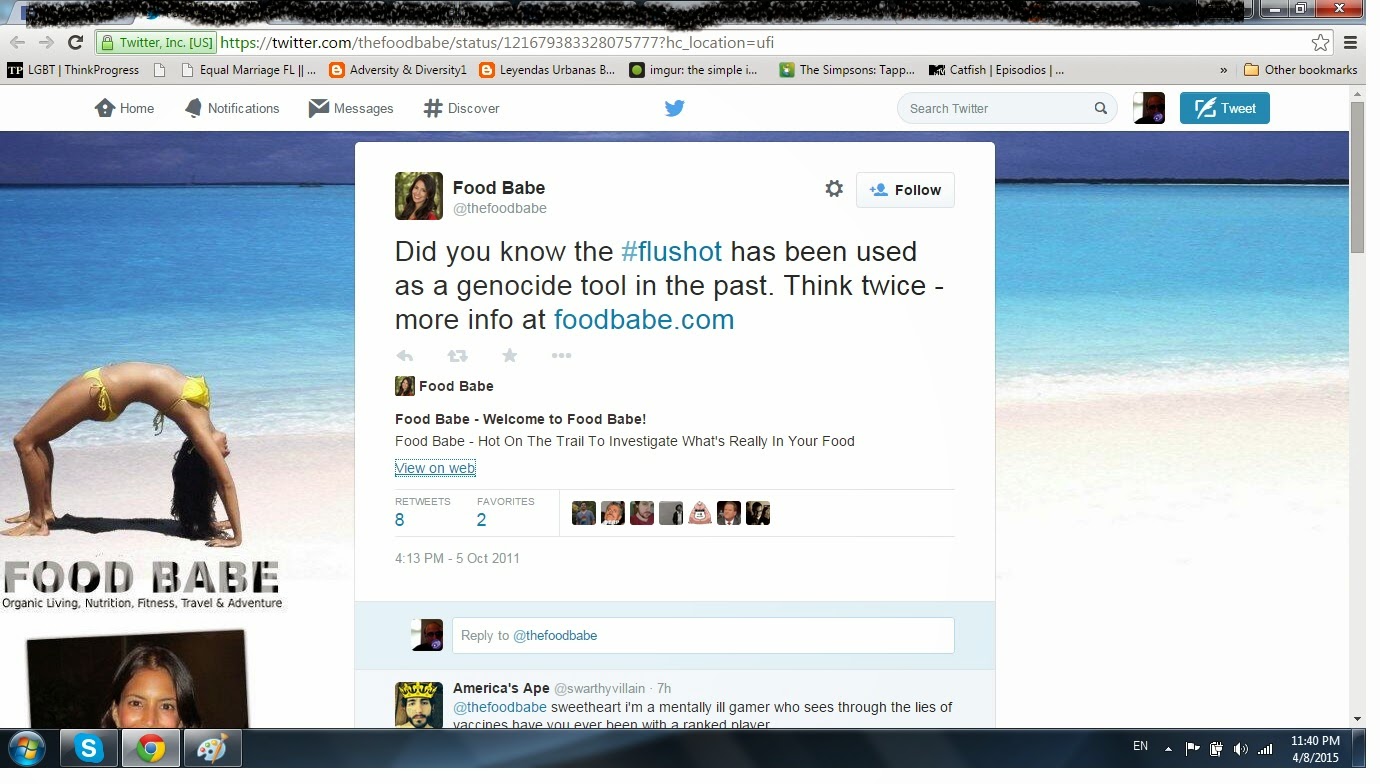The width and height of the screenshot is (1380, 784).
Task: Open the Chrome hamburger menu
Action: (1350, 42)
